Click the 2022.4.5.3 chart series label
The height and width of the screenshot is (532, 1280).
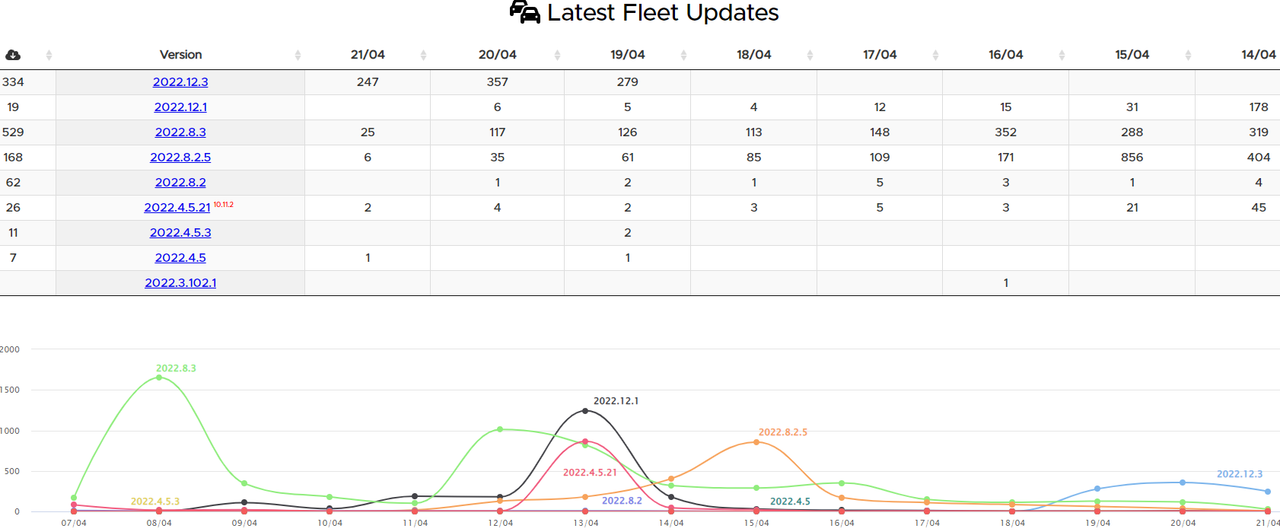tap(155, 501)
